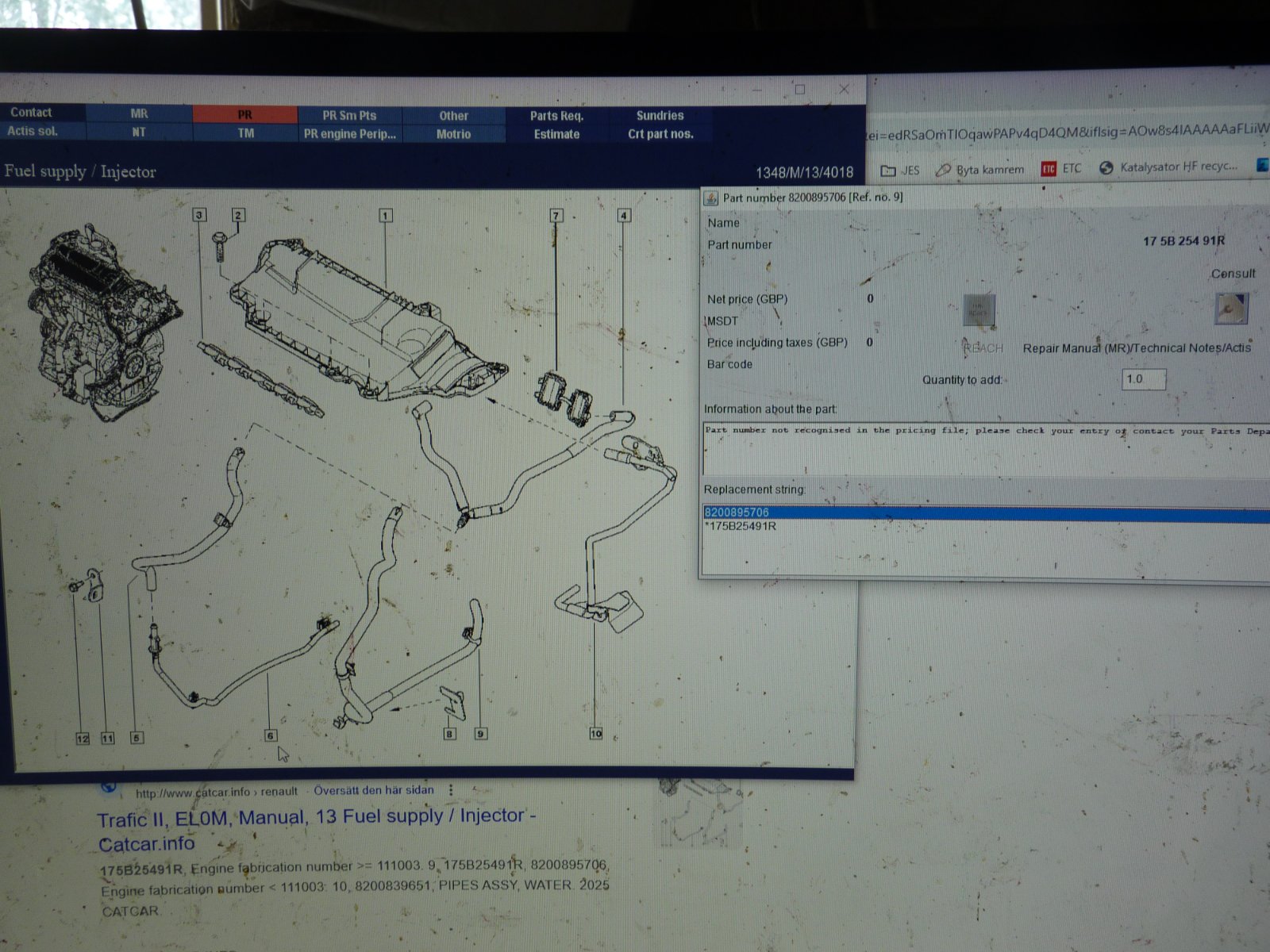The image size is (1270, 952).
Task: Switch to the Sundries tab
Action: (x=660, y=116)
